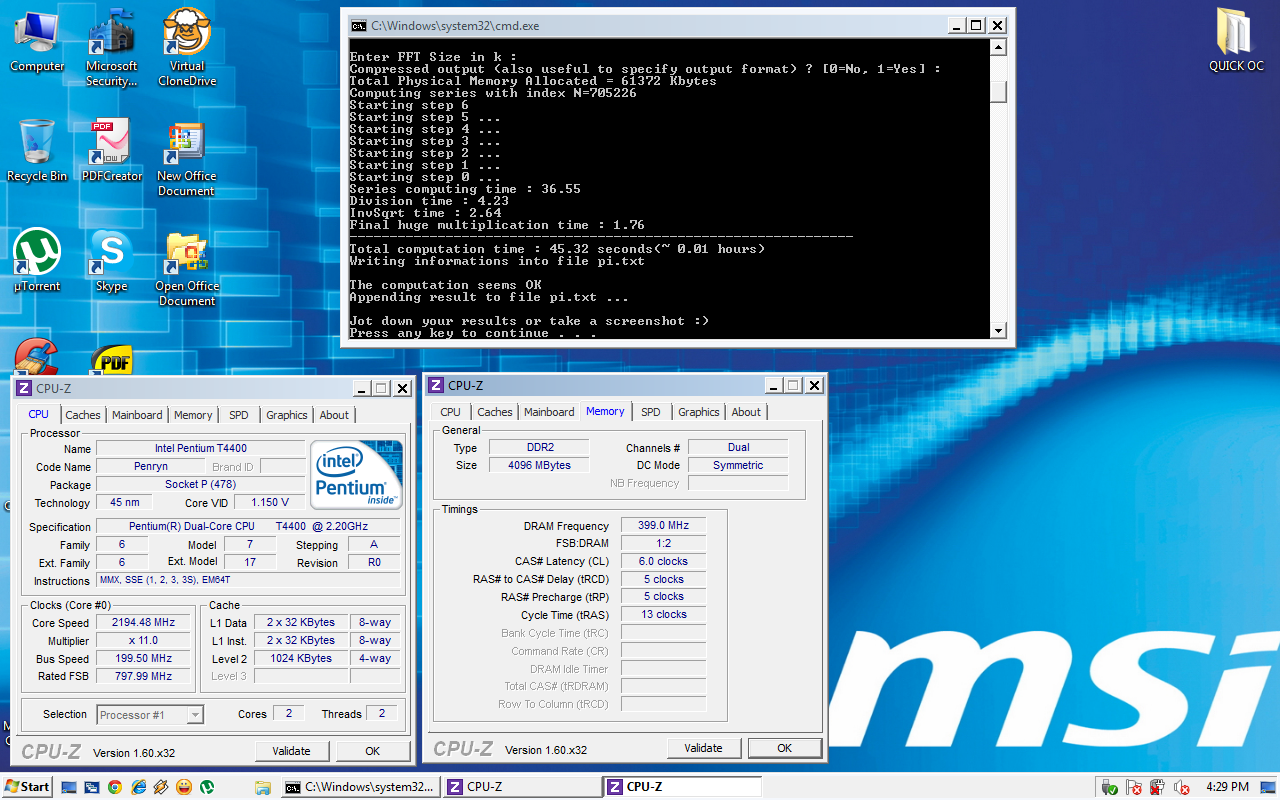Screen dimensions: 1280x800
Task: Open SPD tab in left CPU-Z window
Action: click(239, 415)
